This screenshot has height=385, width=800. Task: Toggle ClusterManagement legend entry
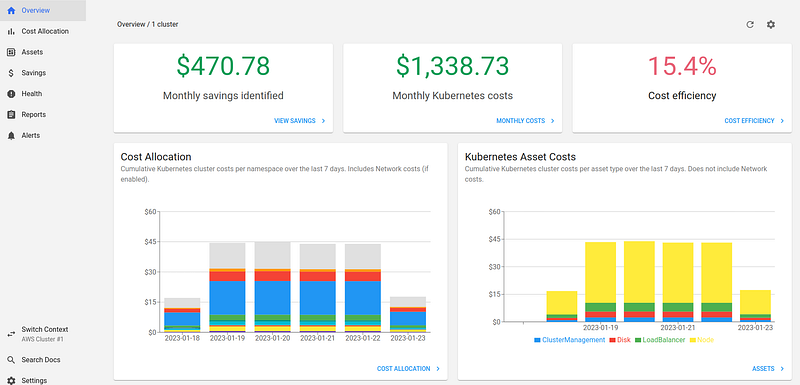[x=569, y=340]
